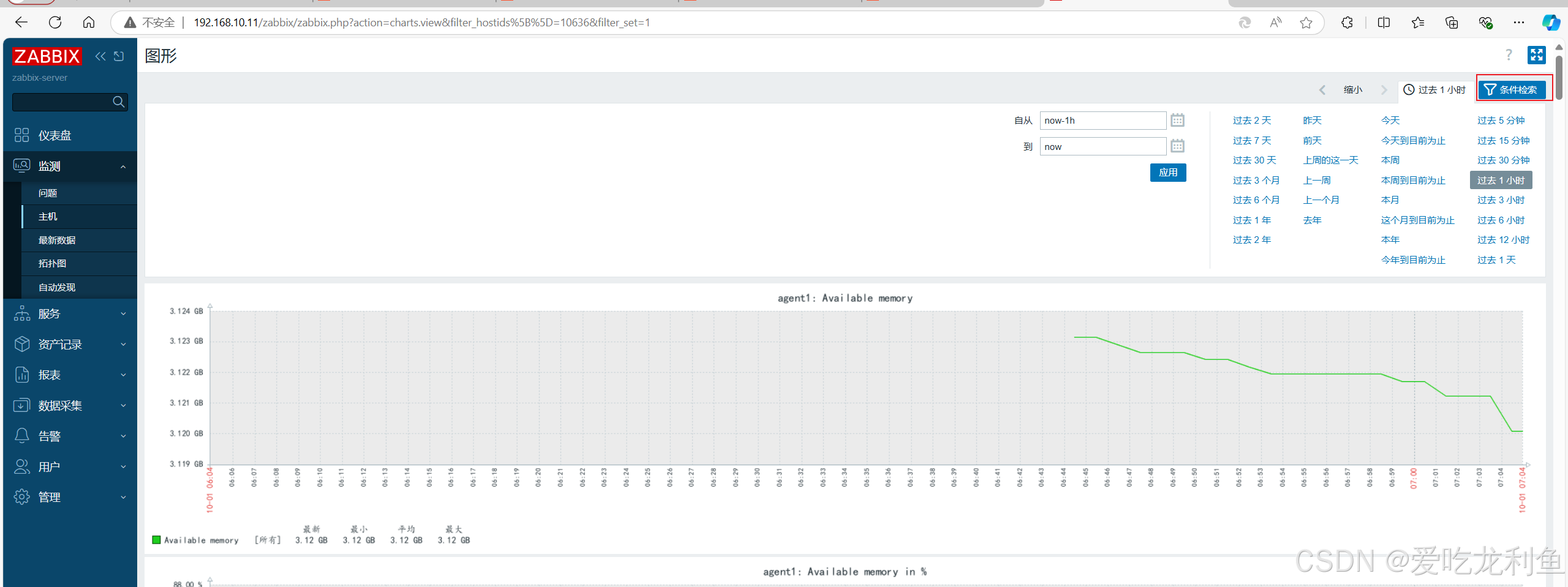Image resolution: width=1568 pixels, height=587 pixels.
Task: Open browser extensions puzzle icon
Action: [1347, 23]
